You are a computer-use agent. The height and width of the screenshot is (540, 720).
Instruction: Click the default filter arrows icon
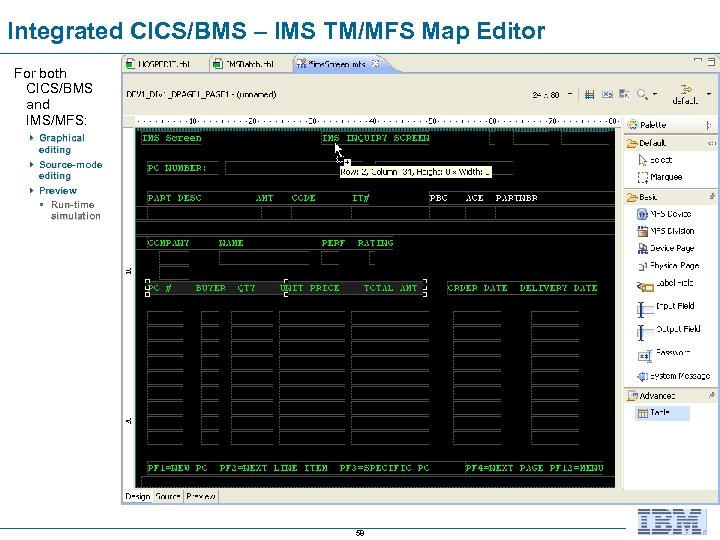point(686,89)
